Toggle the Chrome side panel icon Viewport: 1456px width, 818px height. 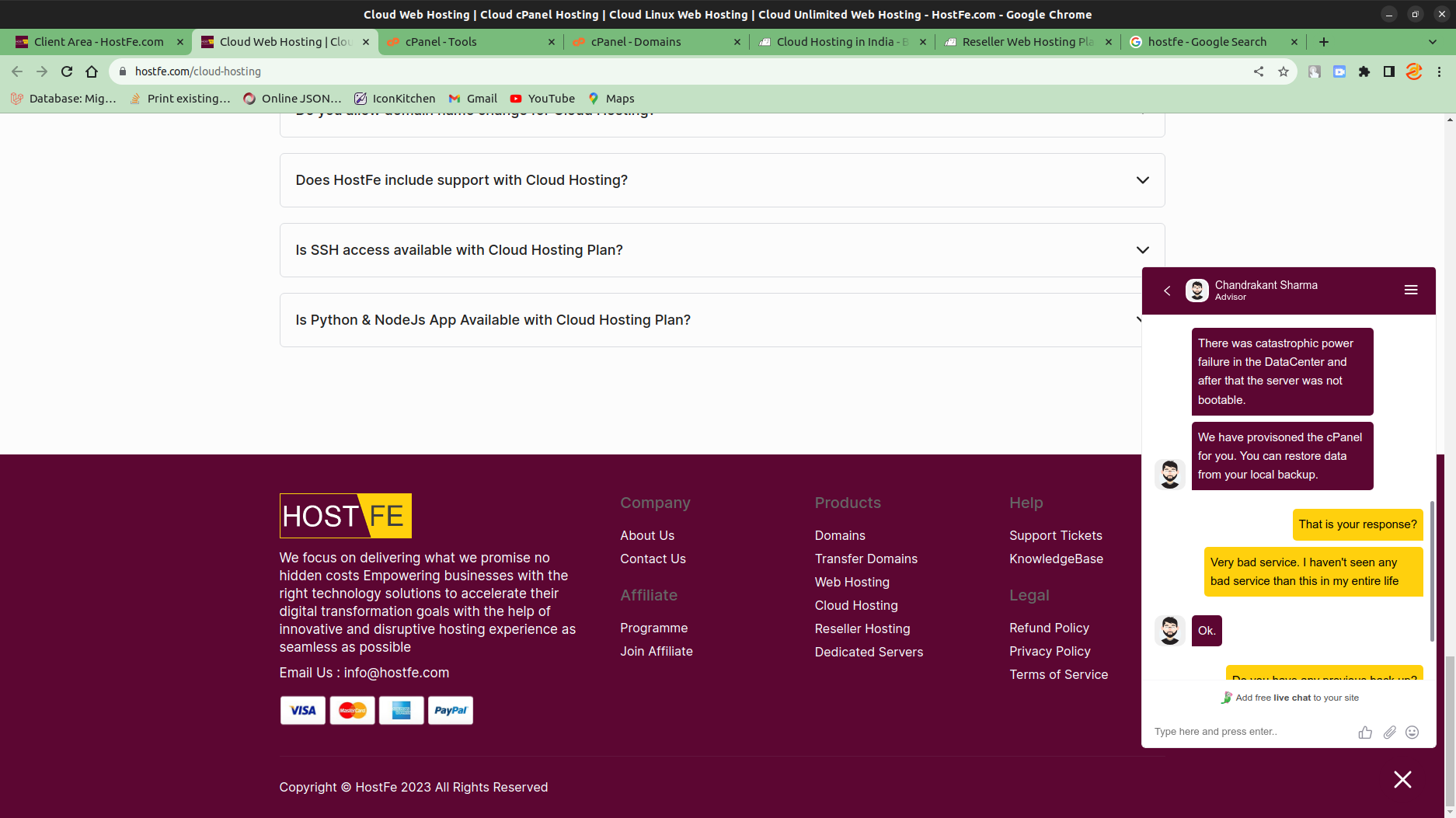pyautogui.click(x=1389, y=71)
